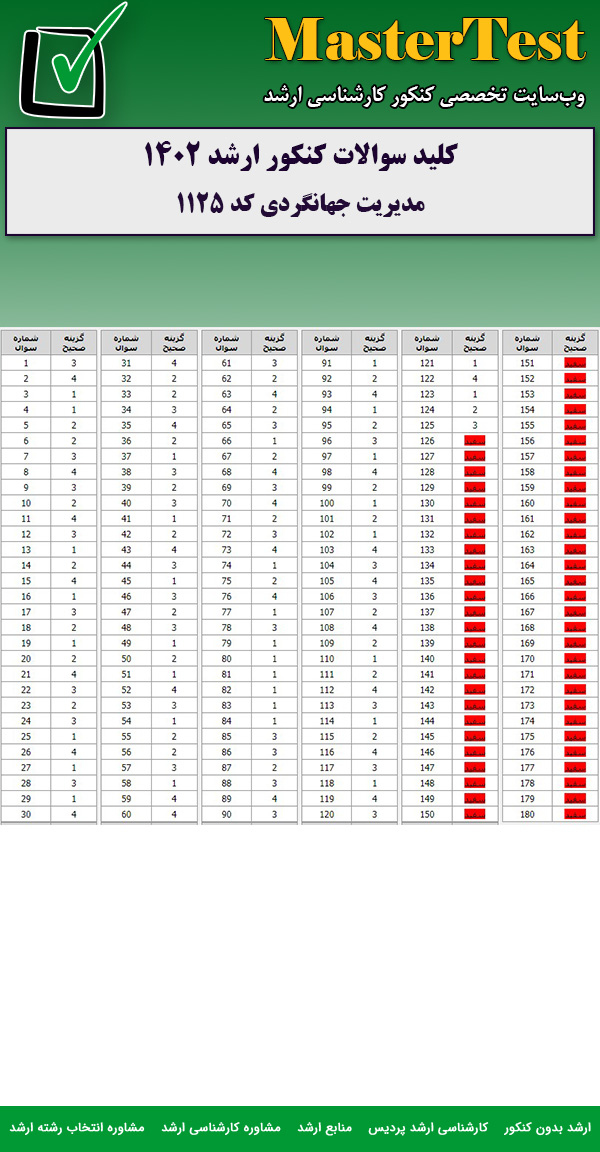This screenshot has height=1152, width=600.
Task: Select question number 60 cell
Action: [126, 814]
